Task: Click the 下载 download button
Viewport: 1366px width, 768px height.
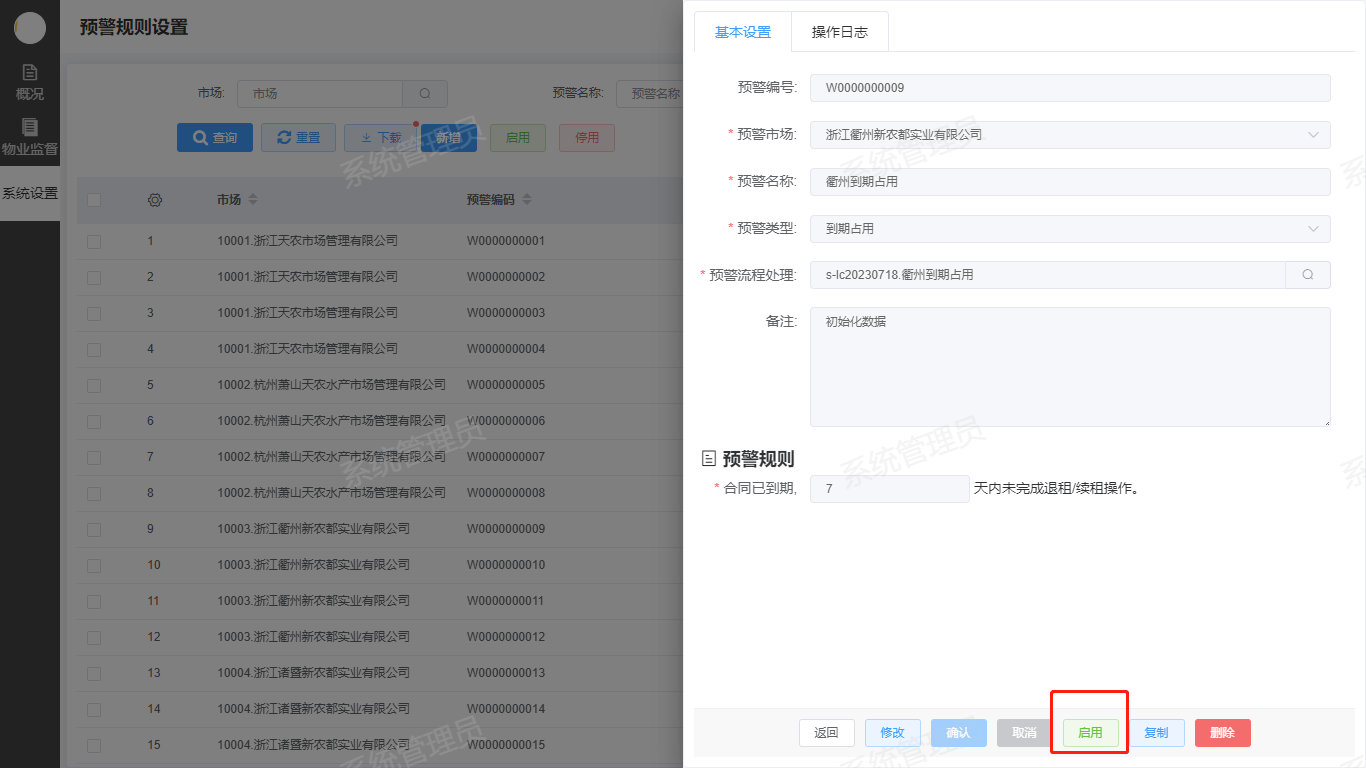Action: (379, 138)
